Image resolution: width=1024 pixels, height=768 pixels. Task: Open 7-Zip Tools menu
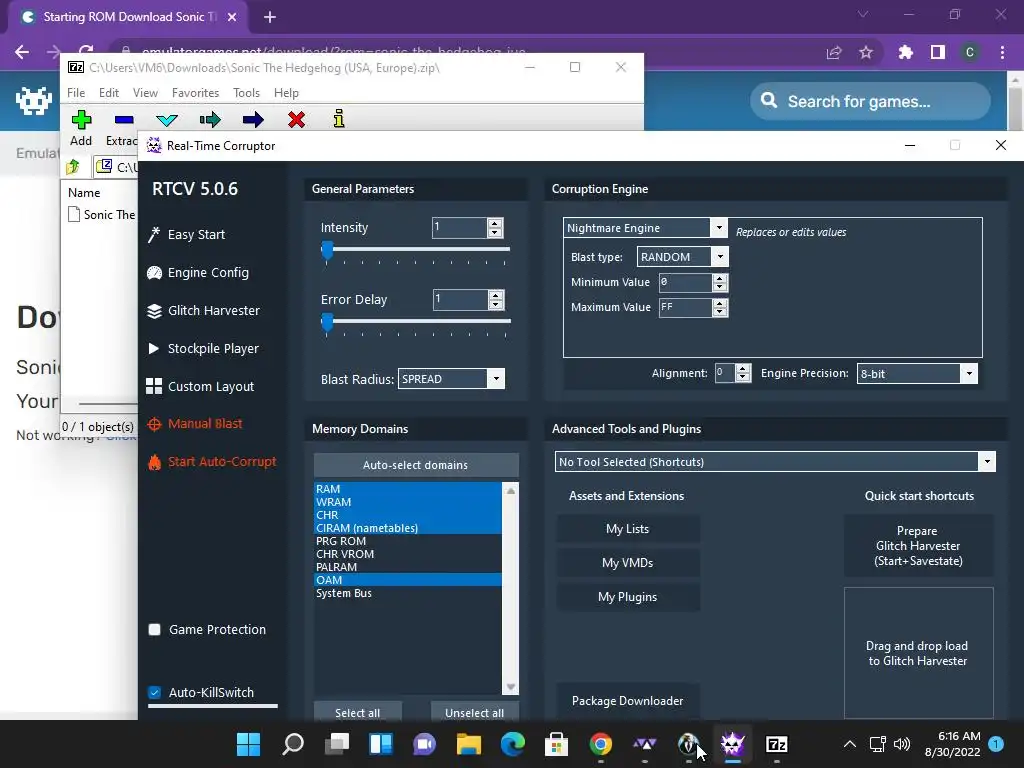coord(246,93)
